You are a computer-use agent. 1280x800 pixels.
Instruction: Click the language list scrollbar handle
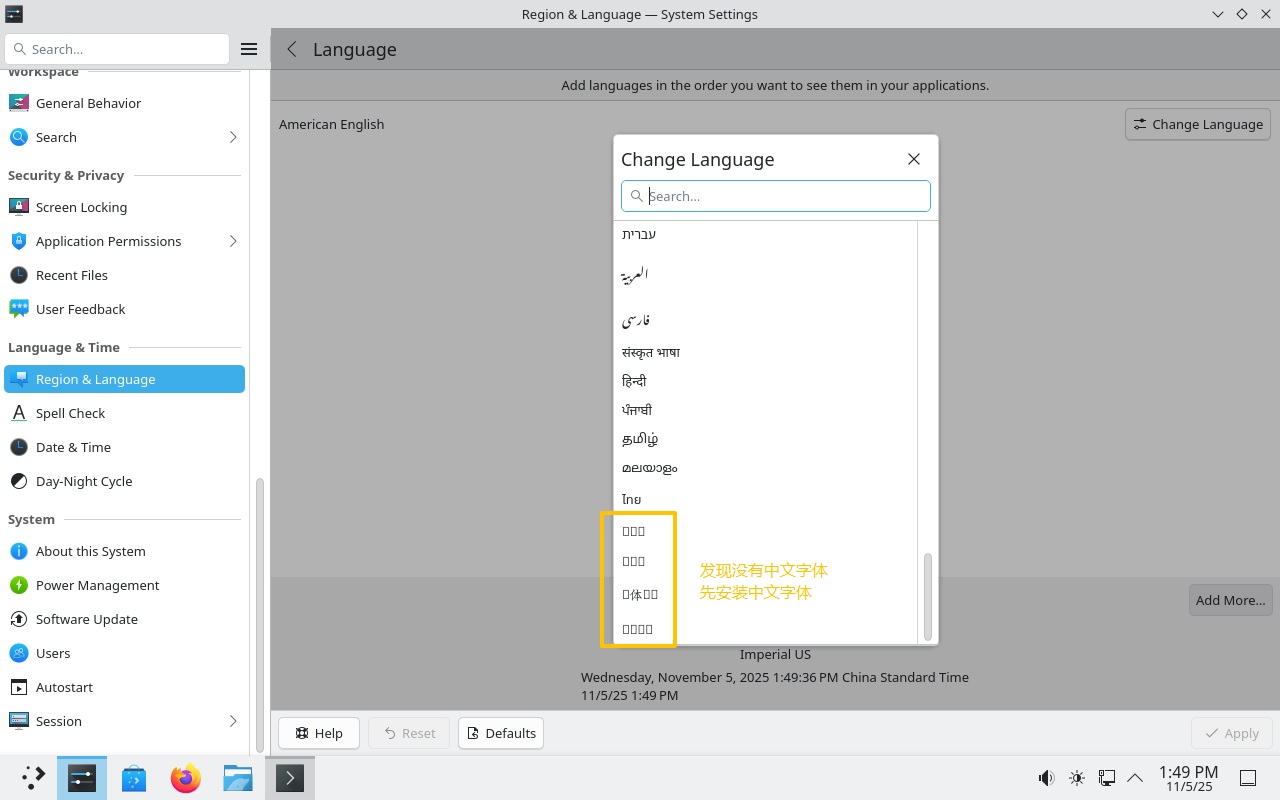(928, 596)
